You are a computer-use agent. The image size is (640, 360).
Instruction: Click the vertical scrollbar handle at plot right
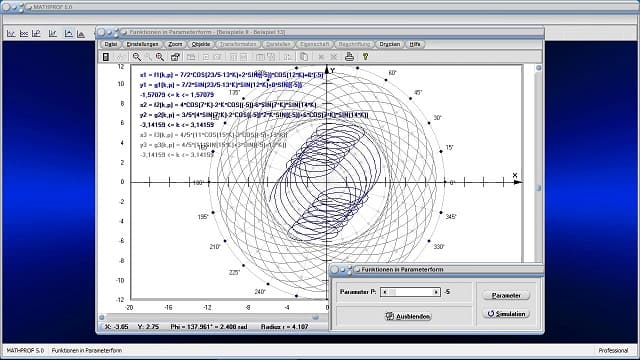pyautogui.click(x=538, y=188)
